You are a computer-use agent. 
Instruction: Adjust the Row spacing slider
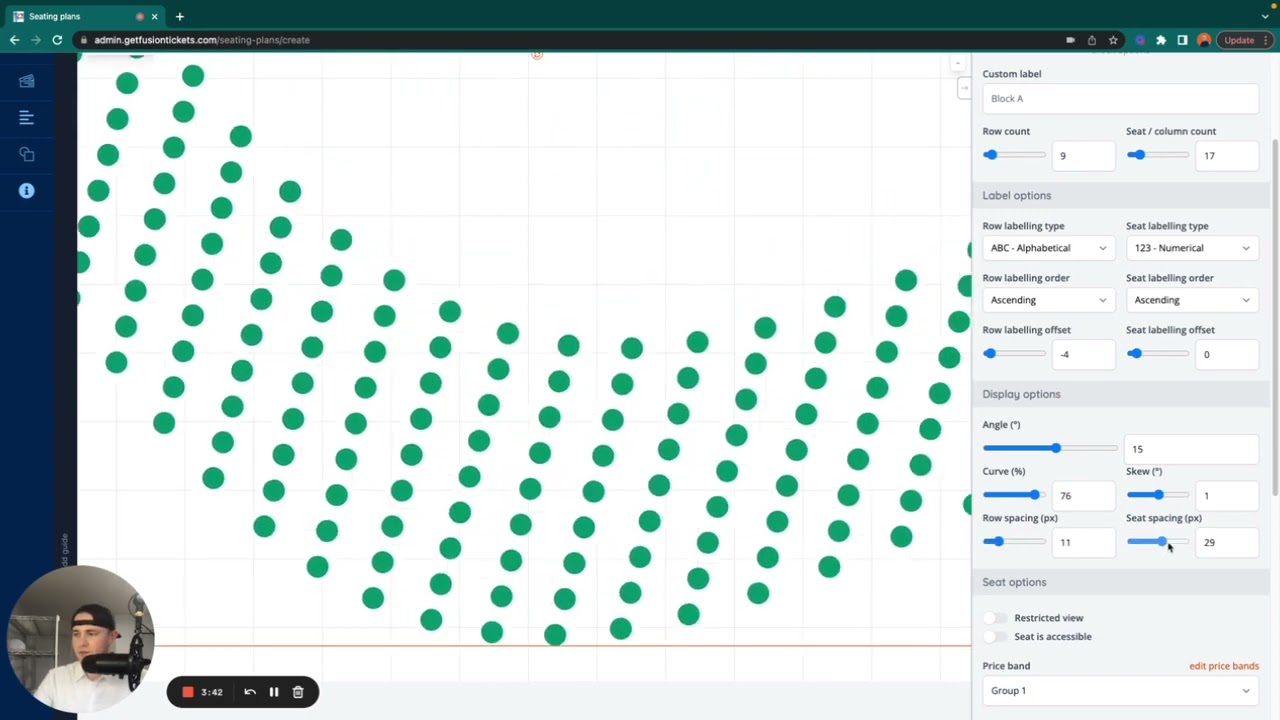[1014, 541]
